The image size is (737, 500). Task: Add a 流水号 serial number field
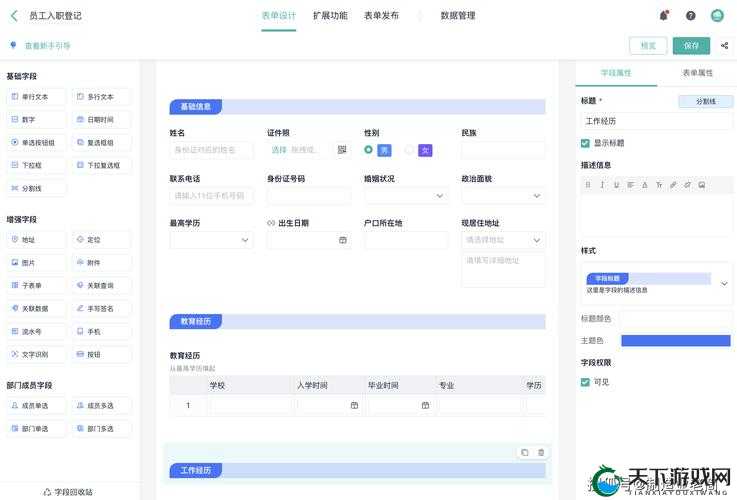click(x=36, y=331)
